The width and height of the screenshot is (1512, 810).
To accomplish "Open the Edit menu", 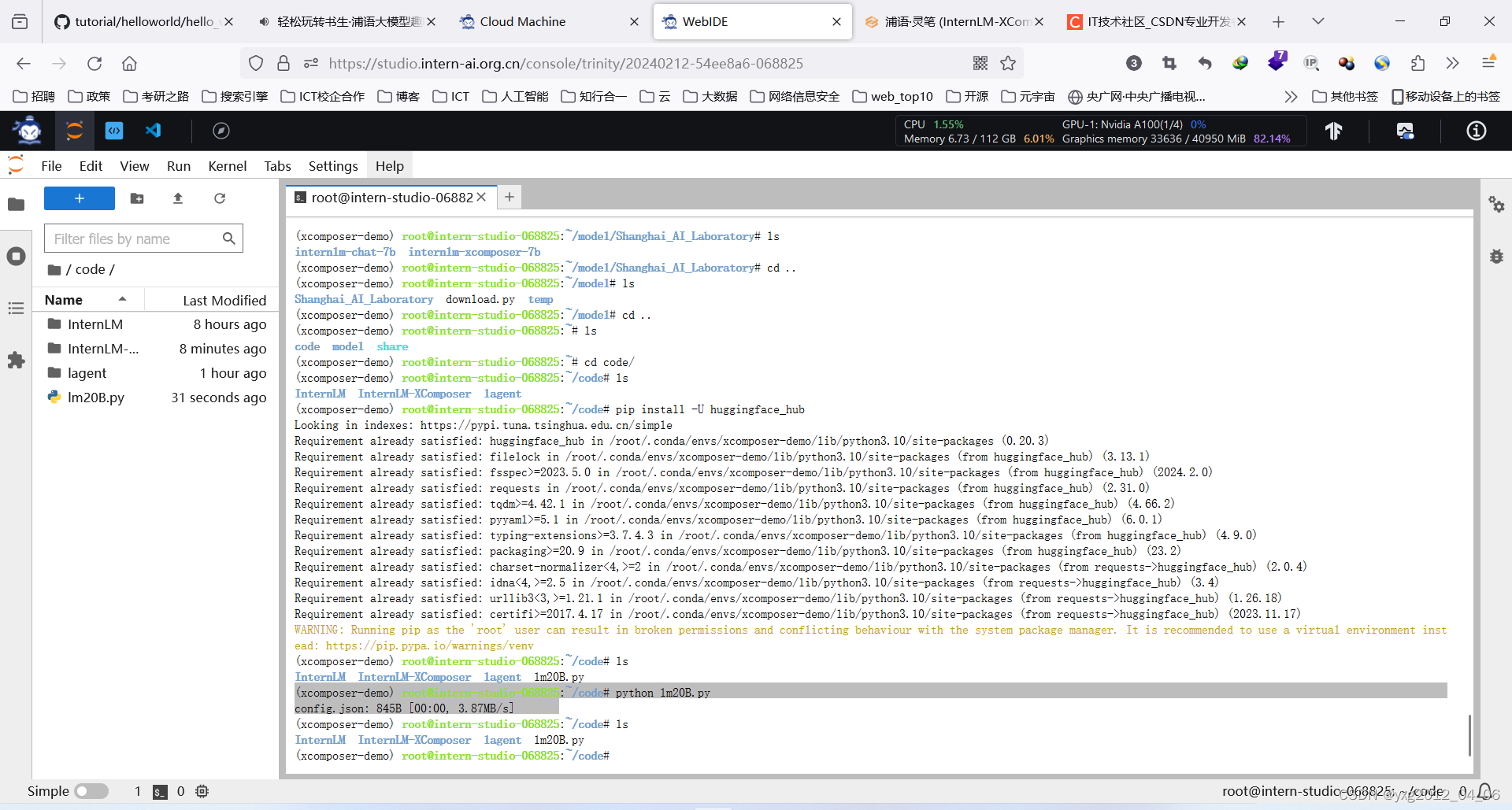I will point(91,166).
